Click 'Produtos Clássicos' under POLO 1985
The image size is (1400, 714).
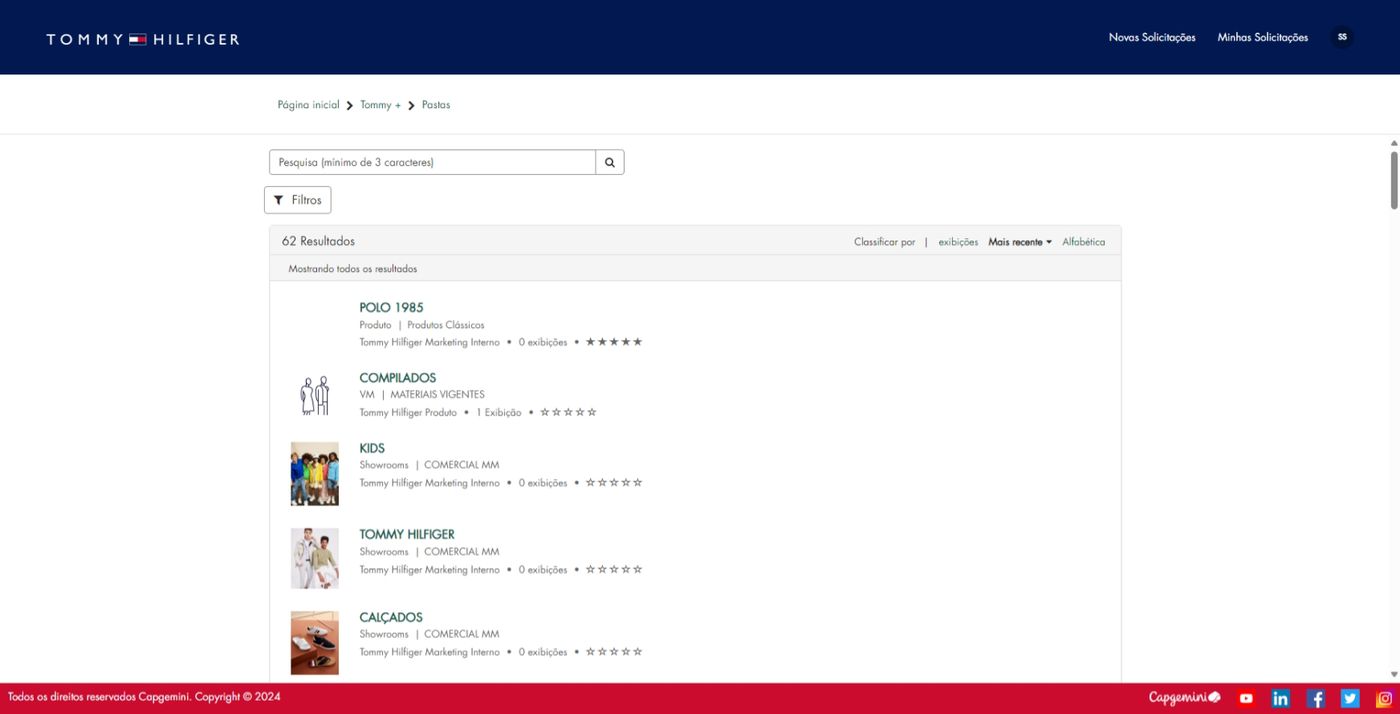click(446, 325)
